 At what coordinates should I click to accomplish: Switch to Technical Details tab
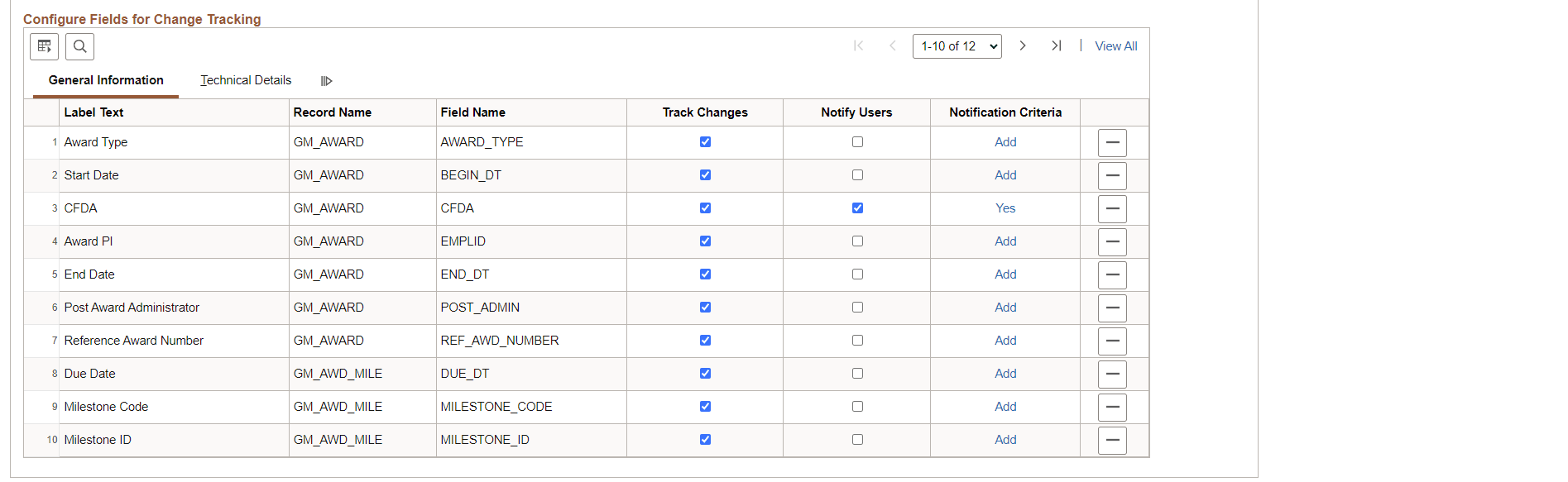tap(246, 80)
